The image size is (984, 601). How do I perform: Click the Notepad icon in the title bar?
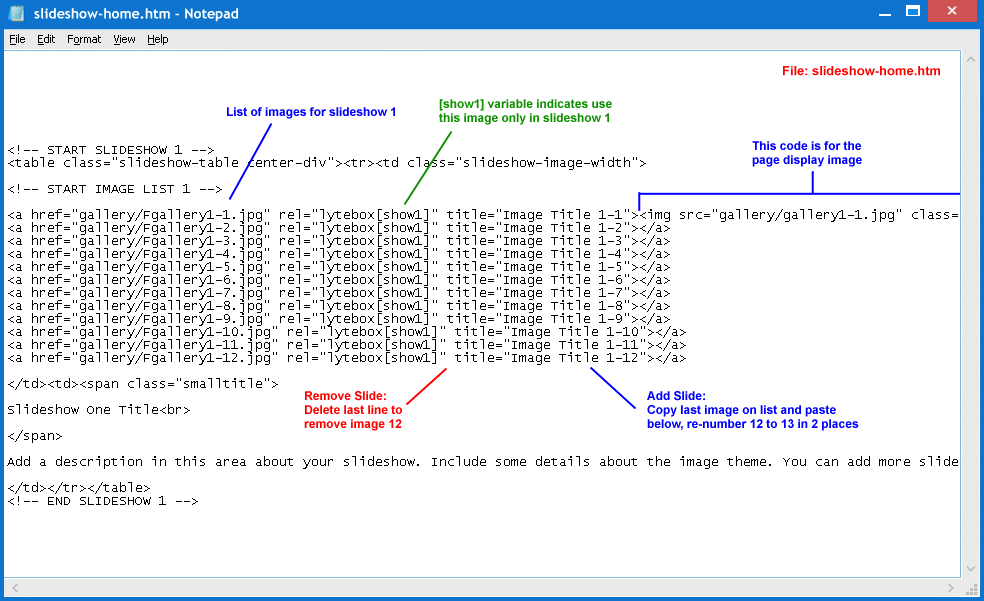[15, 12]
